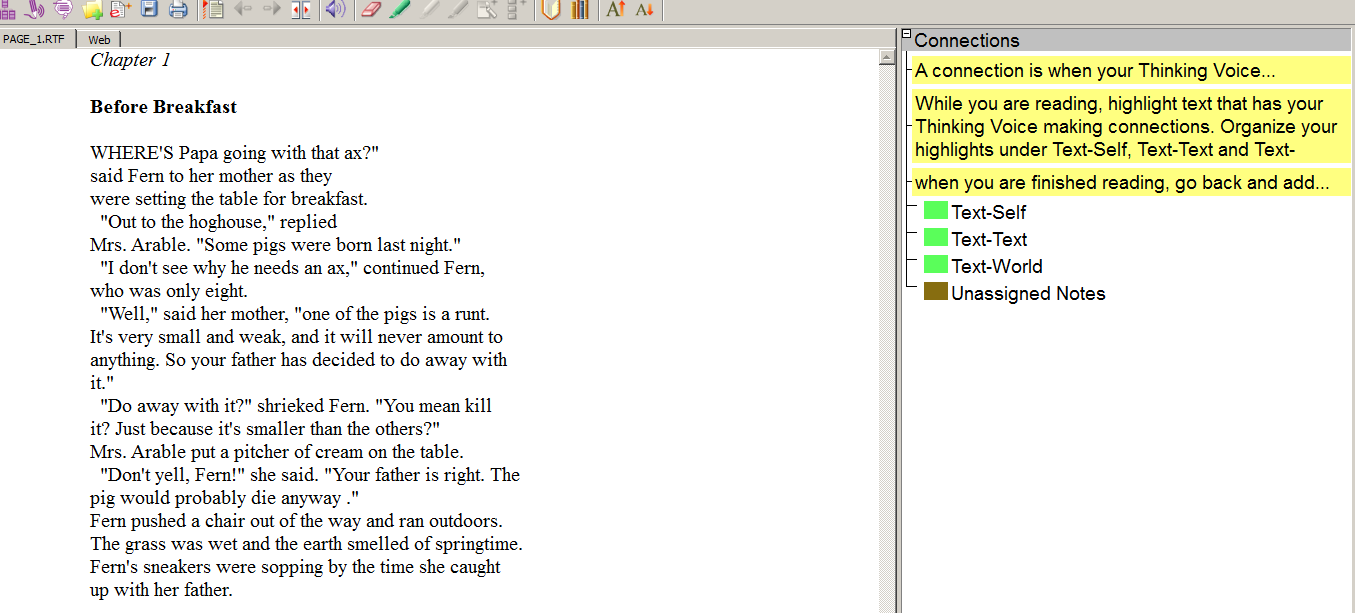Select the note beginning 'While you are reading, highlight text'
The height and width of the screenshot is (613, 1355).
coord(1131,127)
